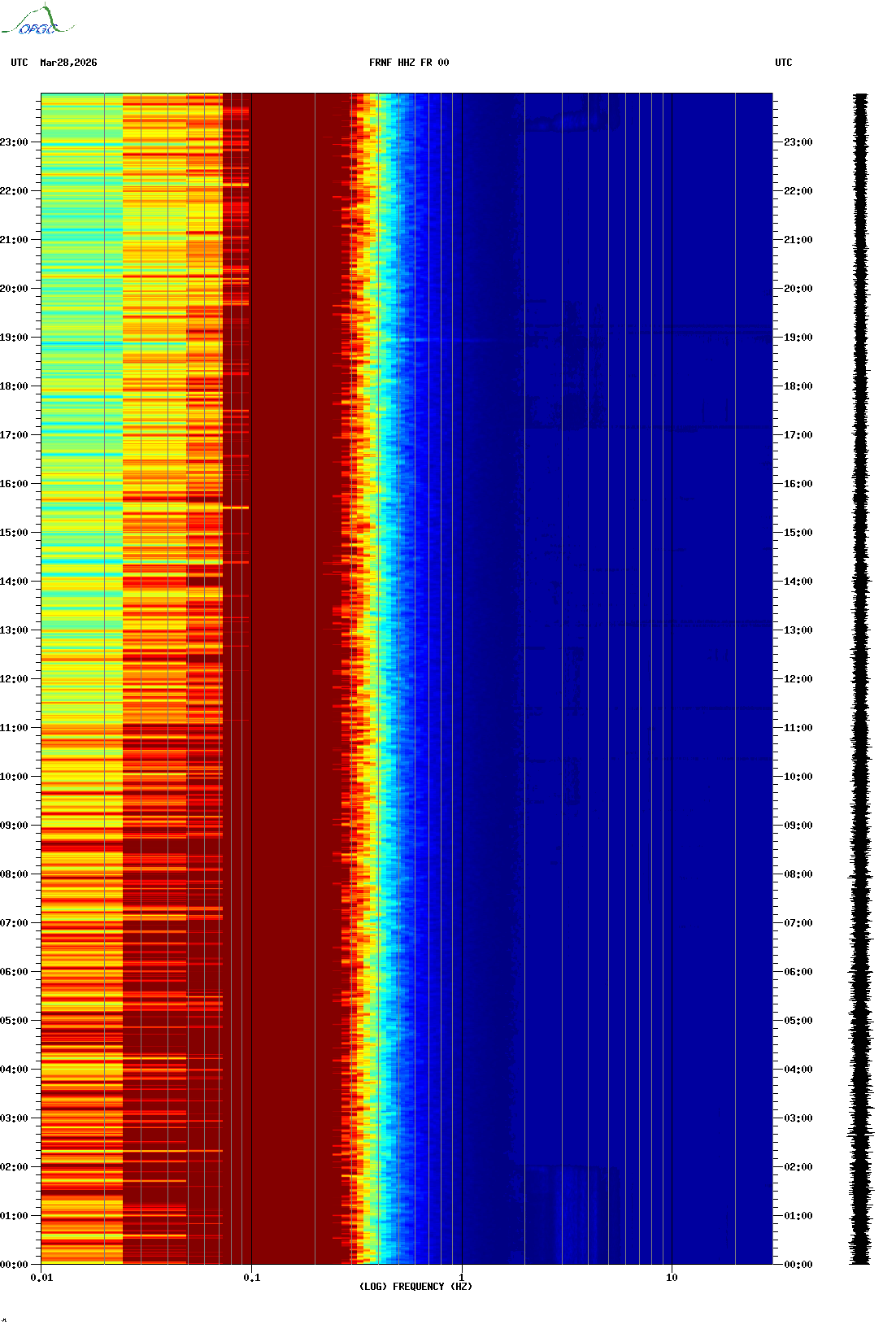The height and width of the screenshot is (1329, 896).
Task: Pick the 06:00 tick on left axis
Action: (x=15, y=972)
